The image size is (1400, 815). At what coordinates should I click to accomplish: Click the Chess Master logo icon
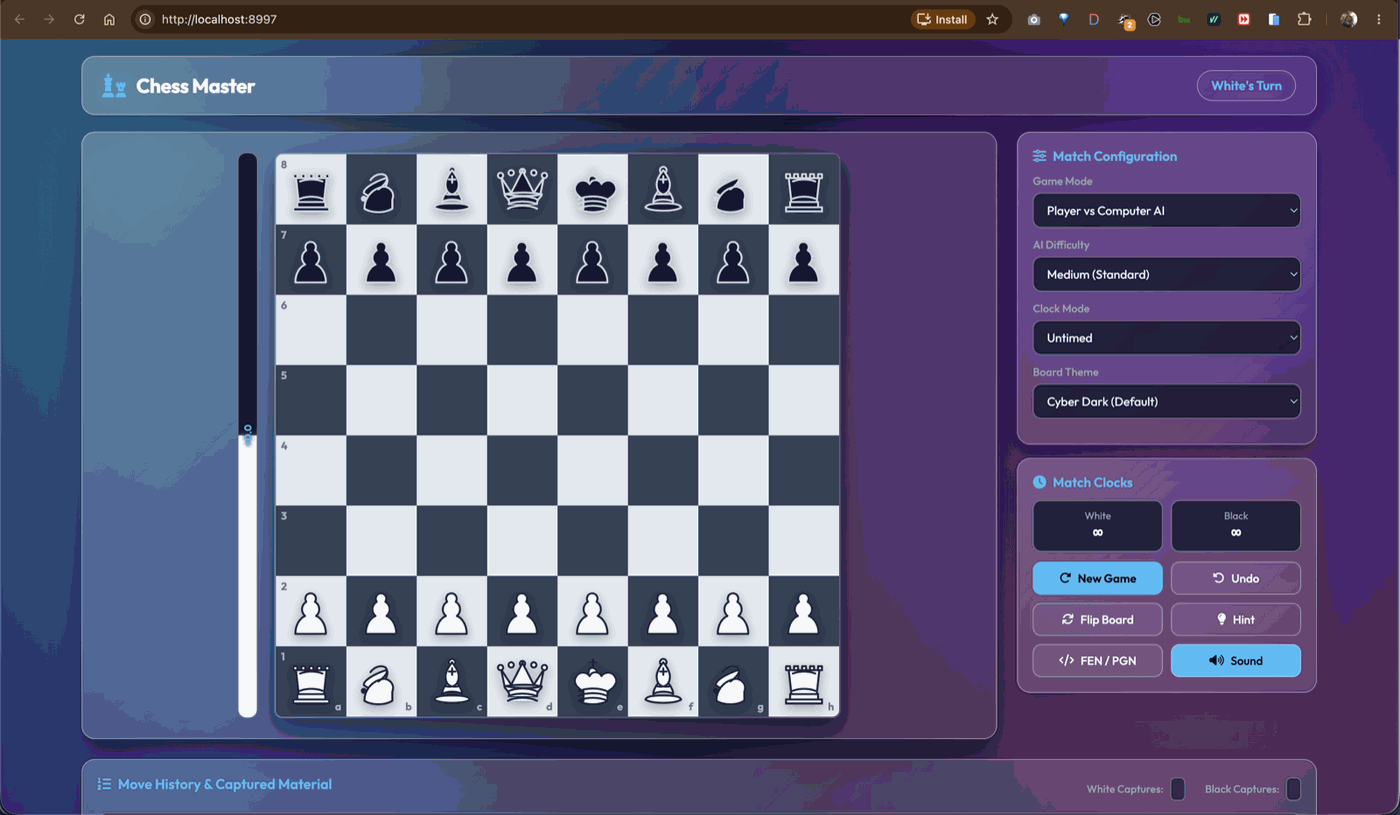coord(114,86)
